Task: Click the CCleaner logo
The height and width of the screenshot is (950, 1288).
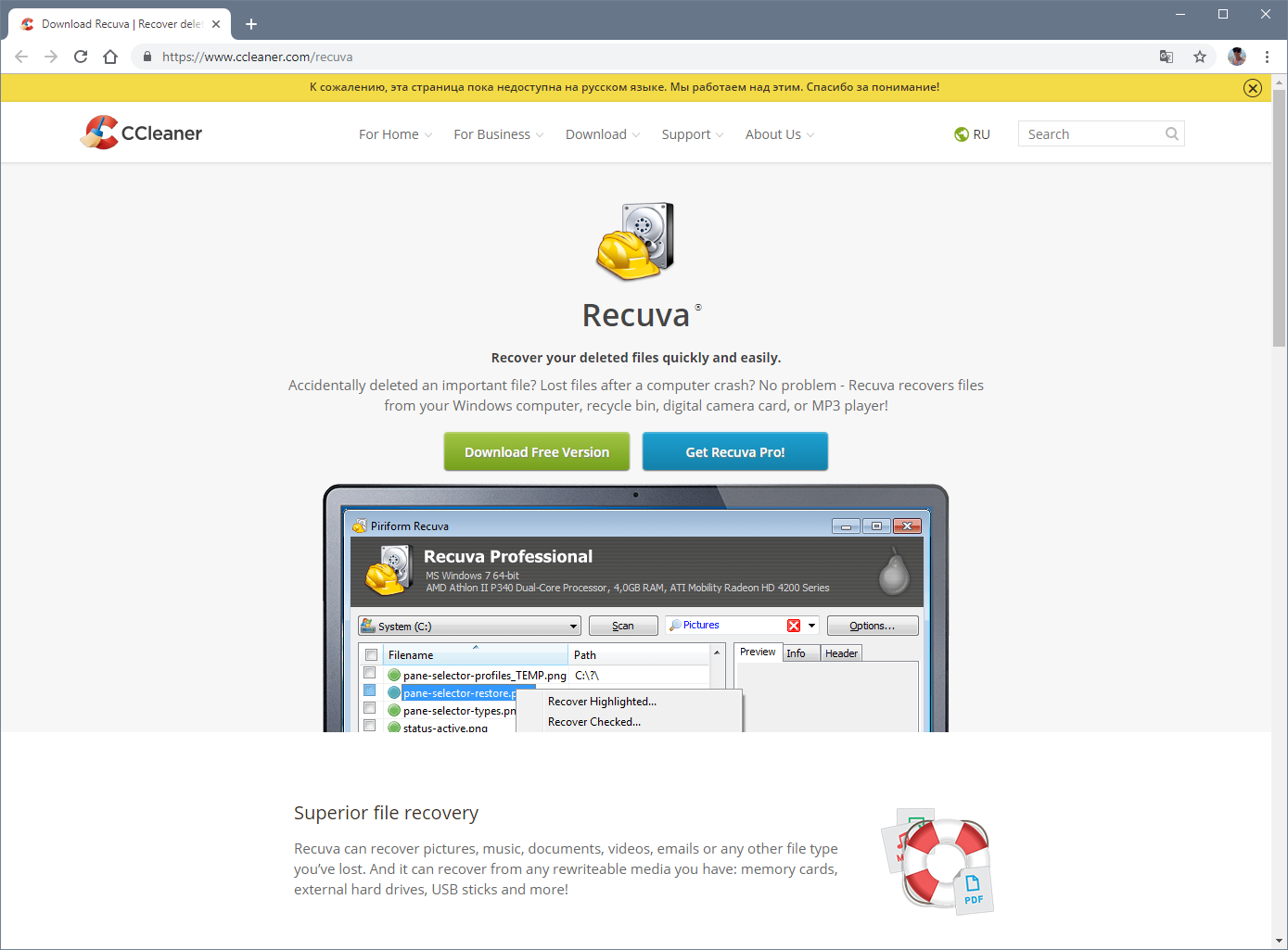Action: 141,133
